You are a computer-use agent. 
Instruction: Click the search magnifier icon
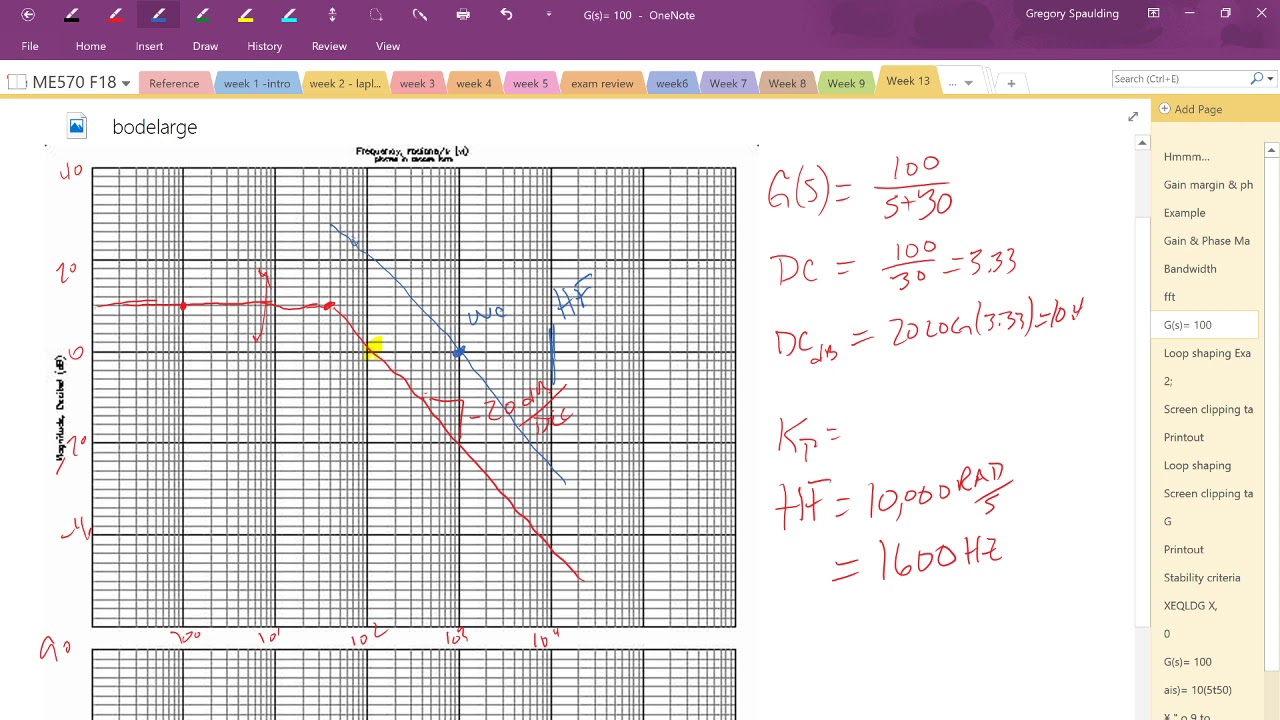pos(1257,78)
